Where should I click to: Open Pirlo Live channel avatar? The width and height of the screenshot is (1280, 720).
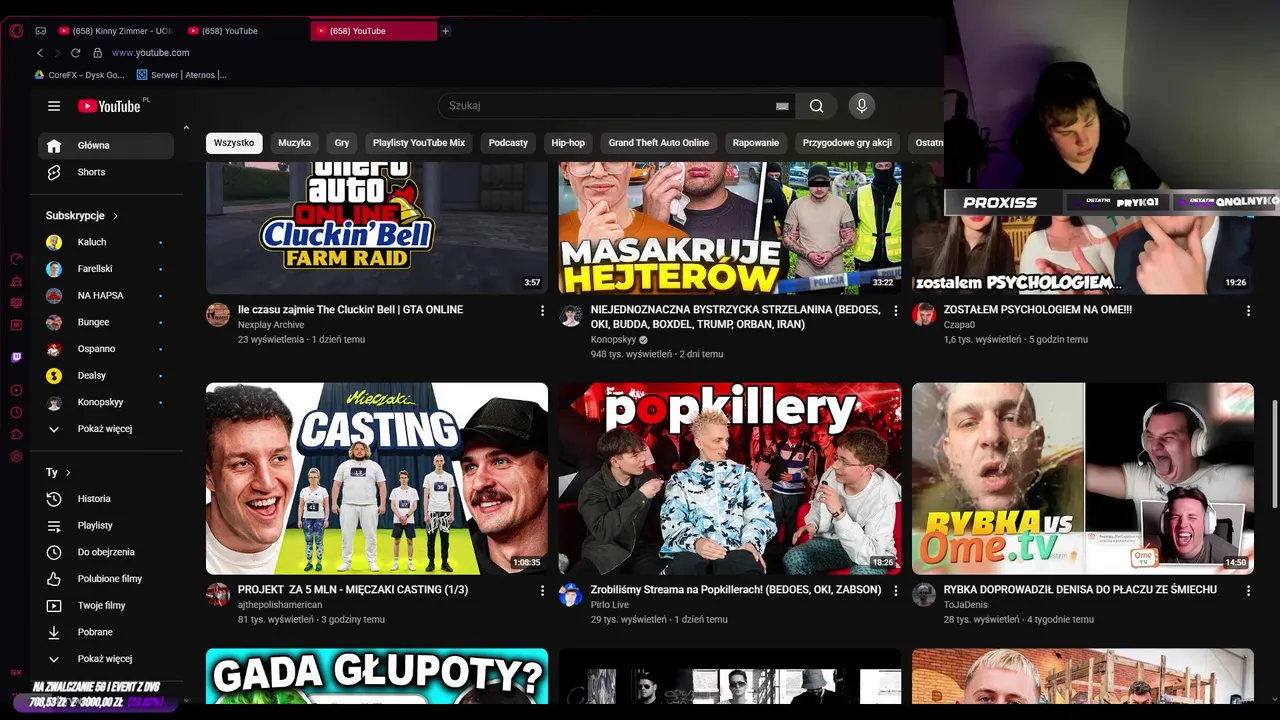click(x=571, y=595)
